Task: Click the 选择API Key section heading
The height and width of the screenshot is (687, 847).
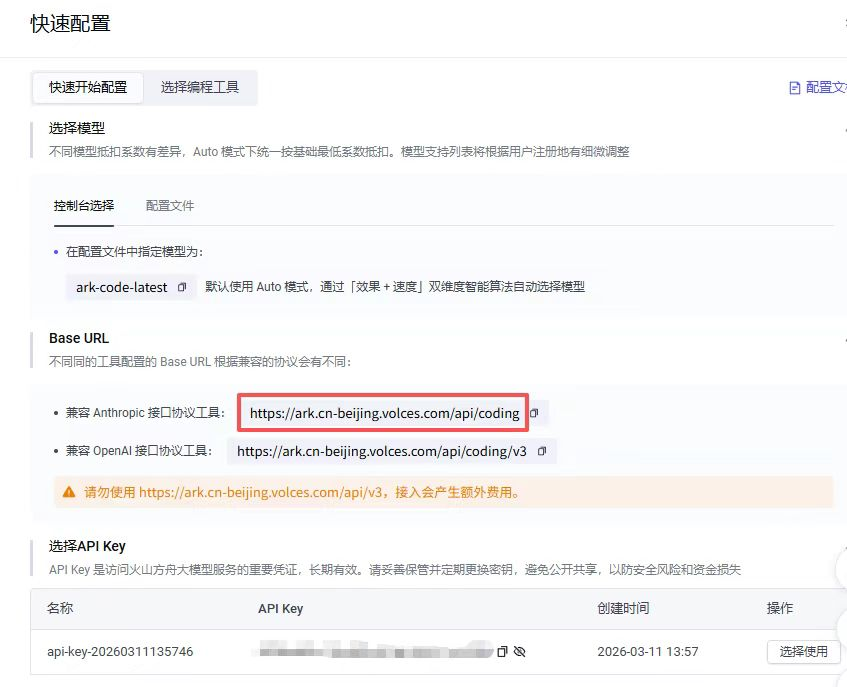Action: 87,546
